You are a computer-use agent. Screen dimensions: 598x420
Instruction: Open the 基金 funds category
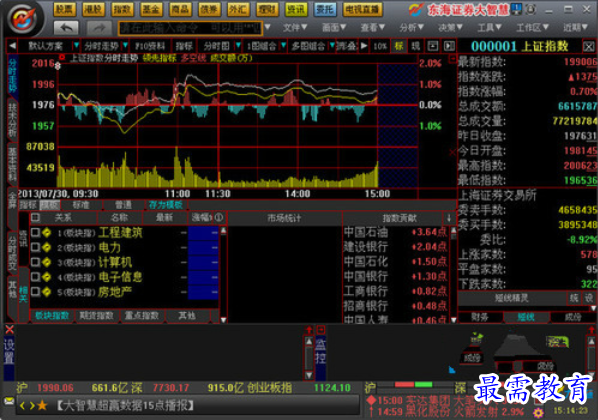pyautogui.click(x=151, y=9)
